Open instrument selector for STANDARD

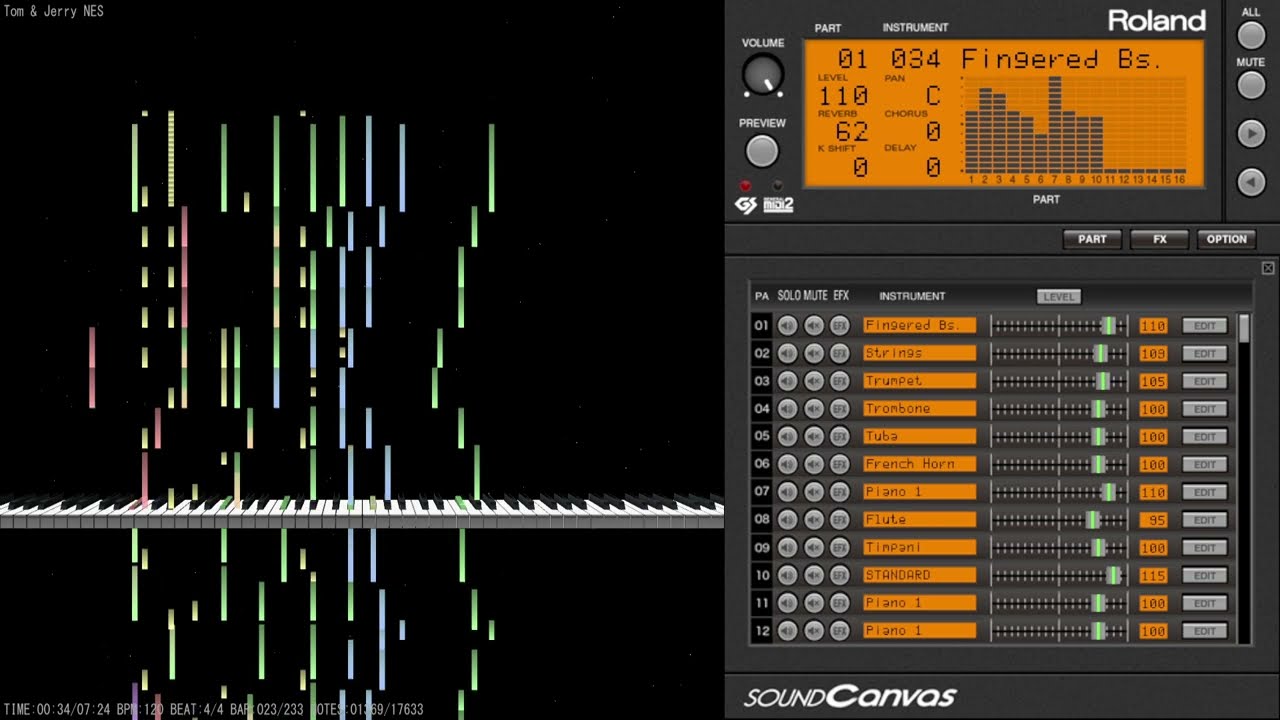[919, 575]
